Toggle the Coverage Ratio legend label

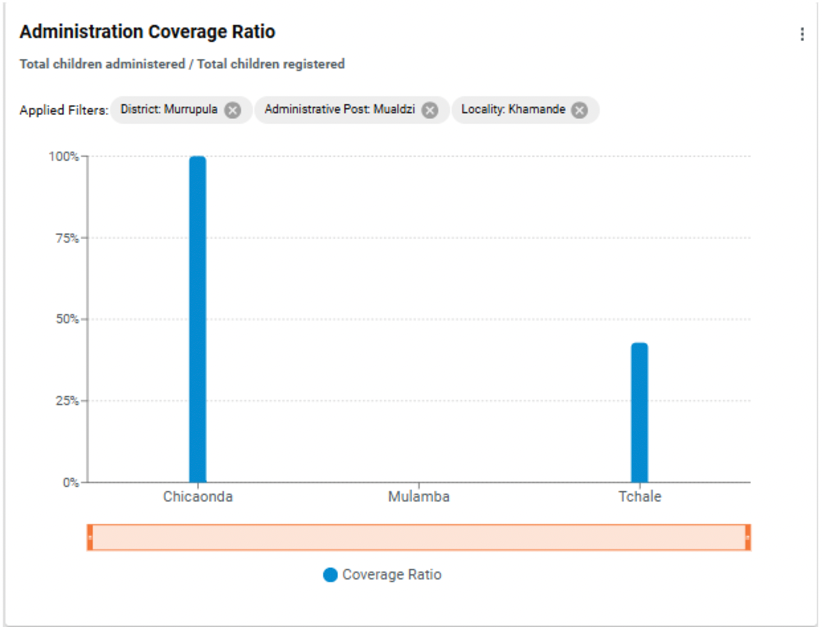click(391, 575)
